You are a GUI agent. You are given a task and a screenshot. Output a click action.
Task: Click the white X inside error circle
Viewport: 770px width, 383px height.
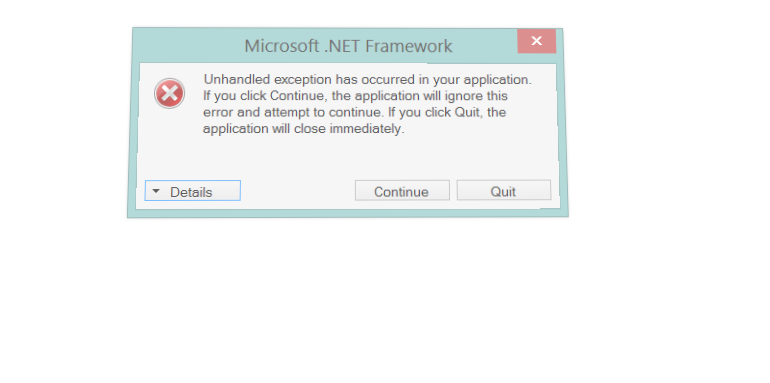(x=169, y=93)
